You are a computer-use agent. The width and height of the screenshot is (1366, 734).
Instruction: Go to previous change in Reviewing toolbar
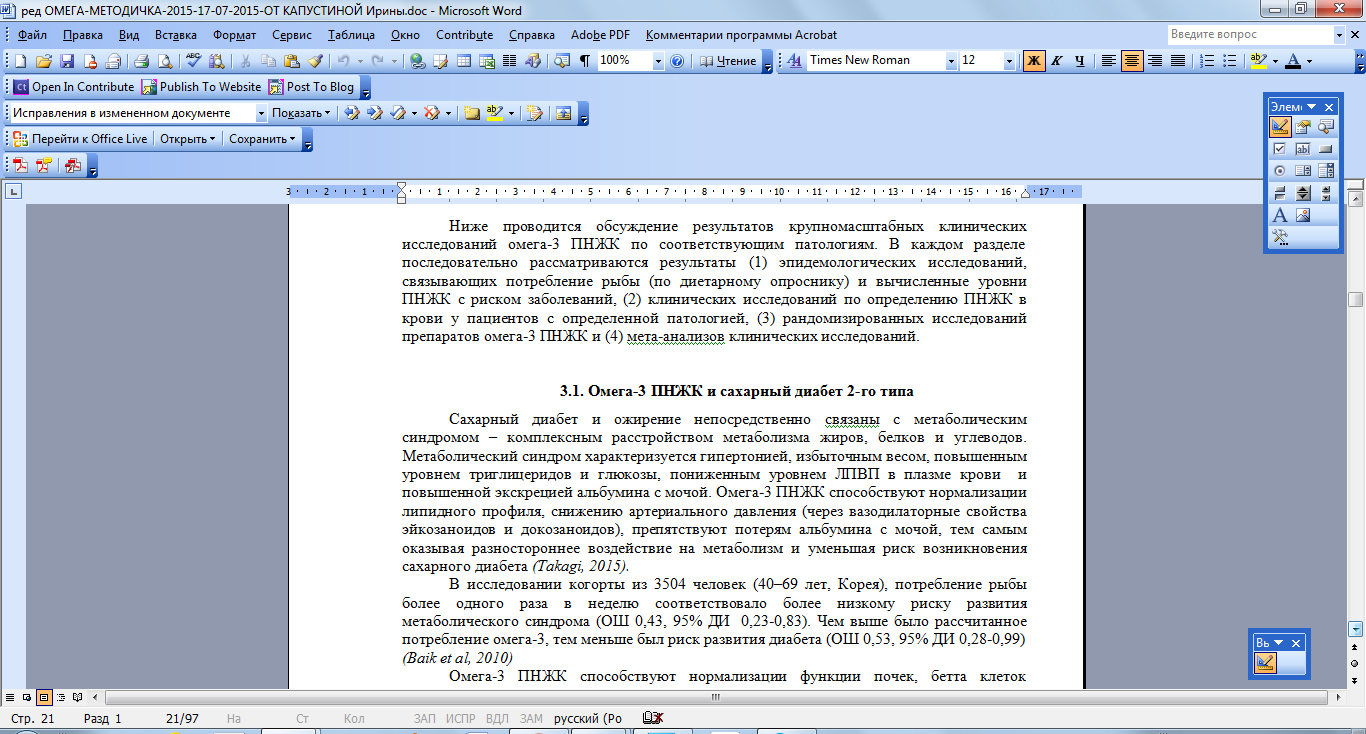coord(352,113)
